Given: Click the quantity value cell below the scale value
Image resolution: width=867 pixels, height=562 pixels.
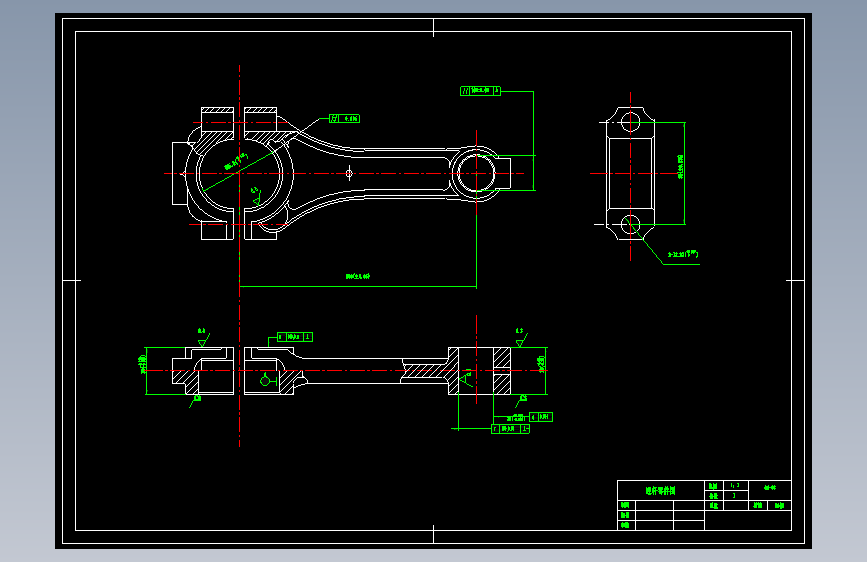Looking at the screenshot, I should (735, 496).
